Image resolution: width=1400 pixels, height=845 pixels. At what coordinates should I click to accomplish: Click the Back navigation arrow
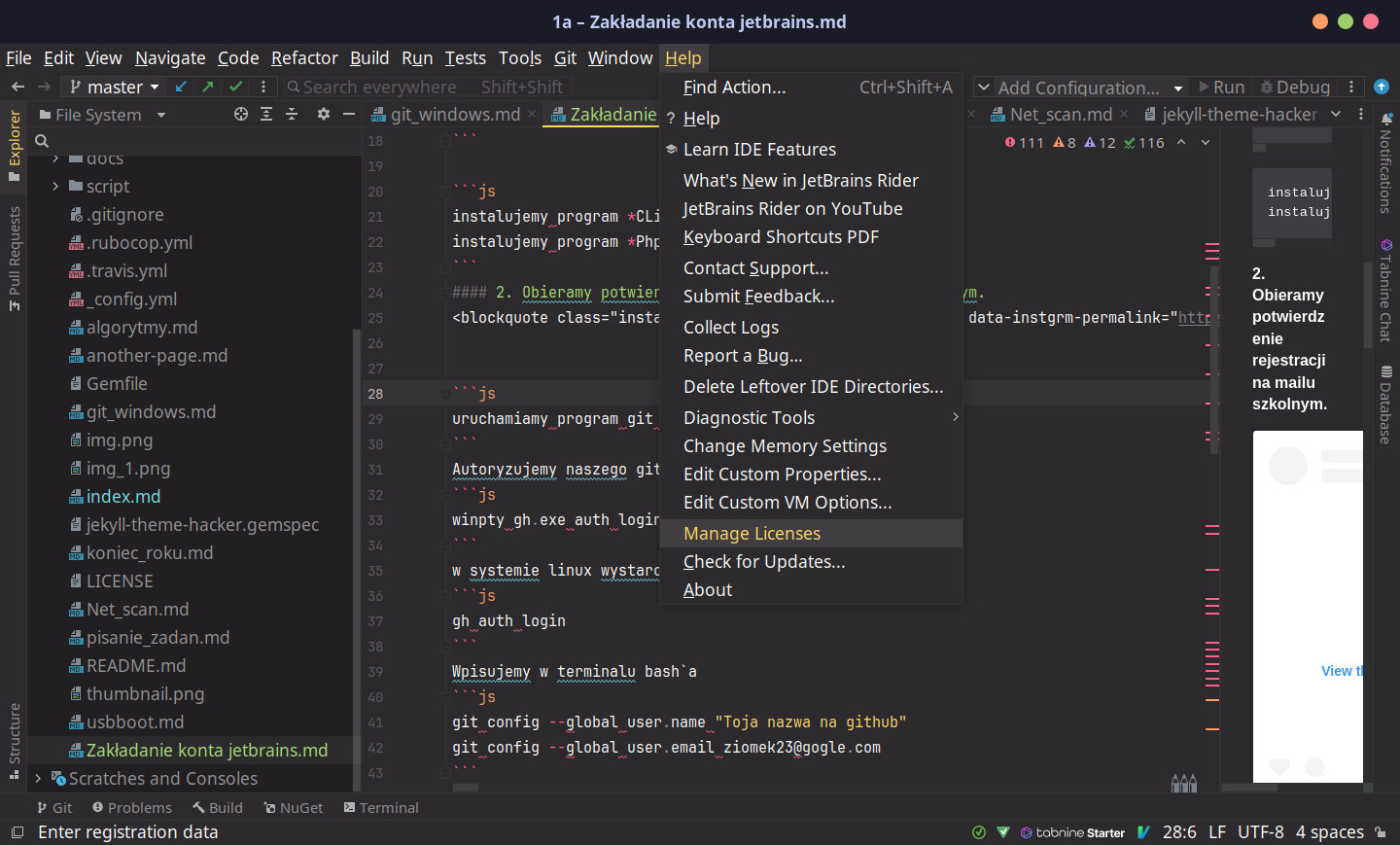click(x=17, y=87)
